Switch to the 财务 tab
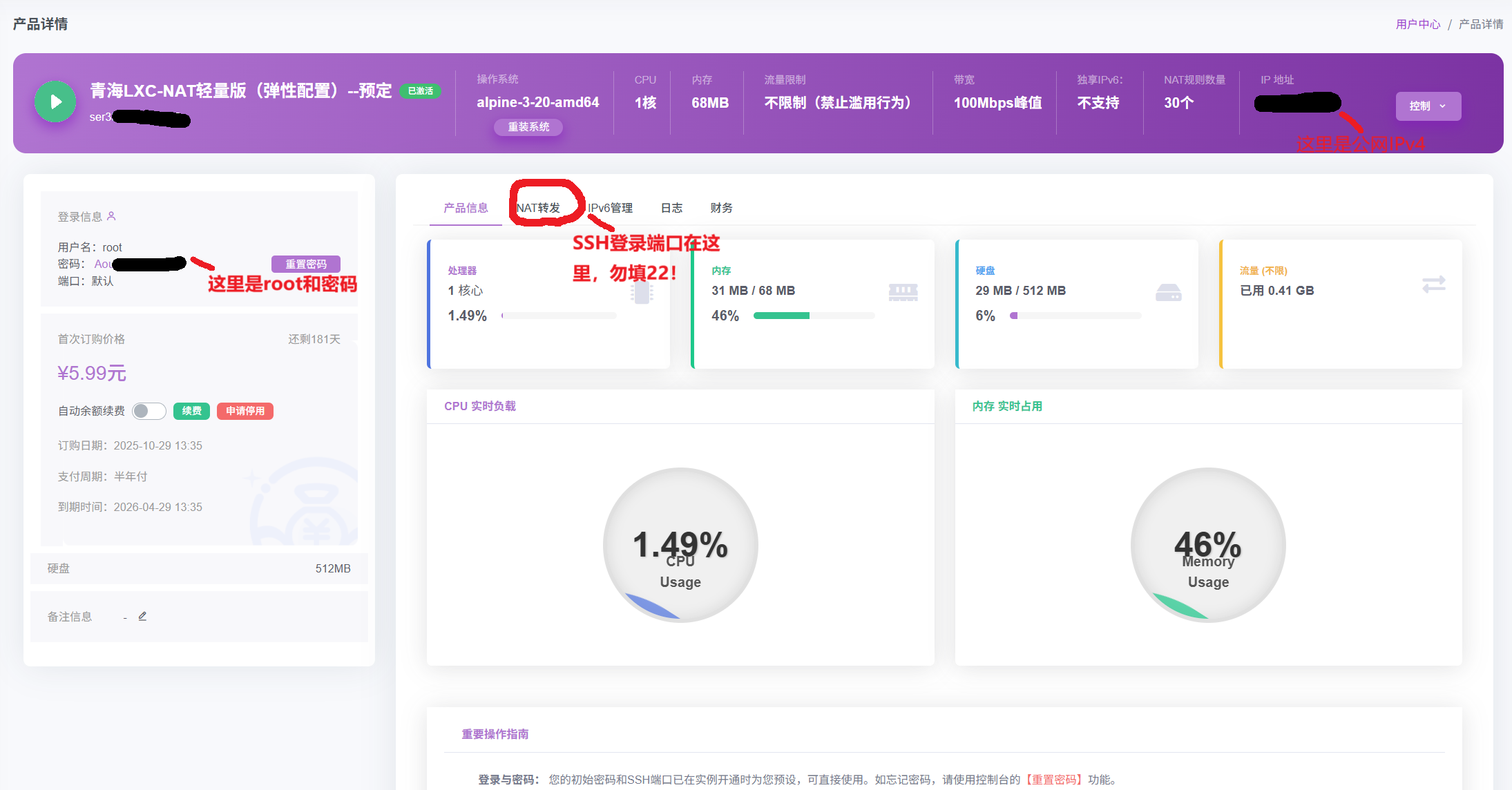This screenshot has height=790, width=1512. [x=720, y=207]
